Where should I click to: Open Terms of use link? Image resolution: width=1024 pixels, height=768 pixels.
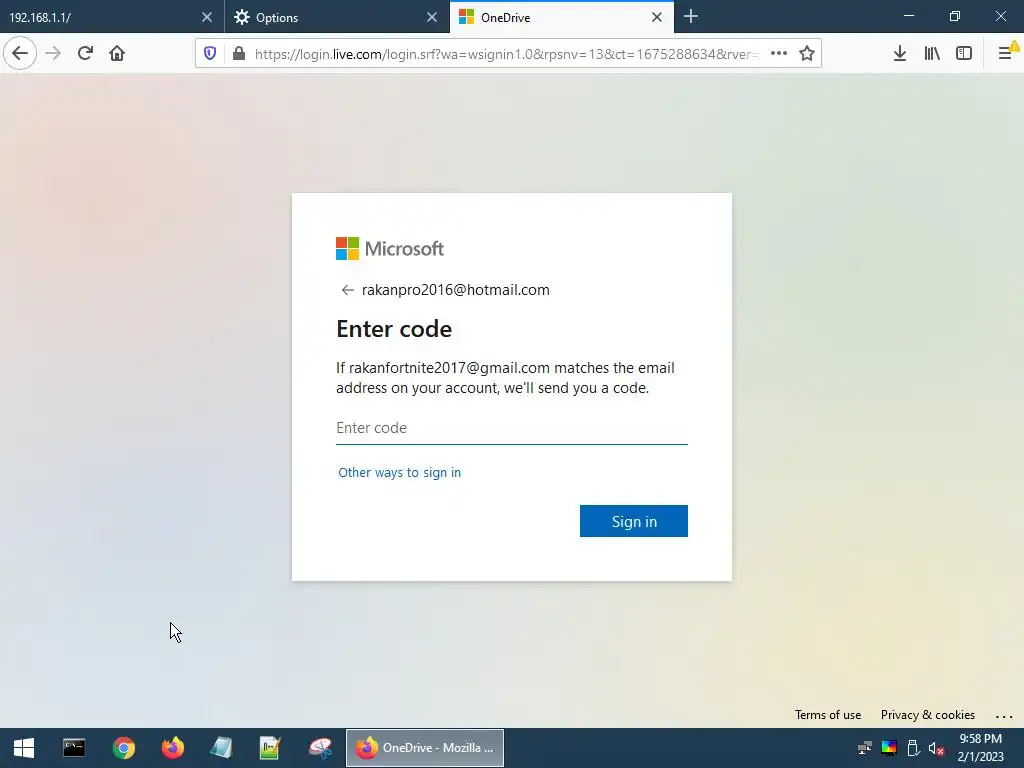coord(828,714)
